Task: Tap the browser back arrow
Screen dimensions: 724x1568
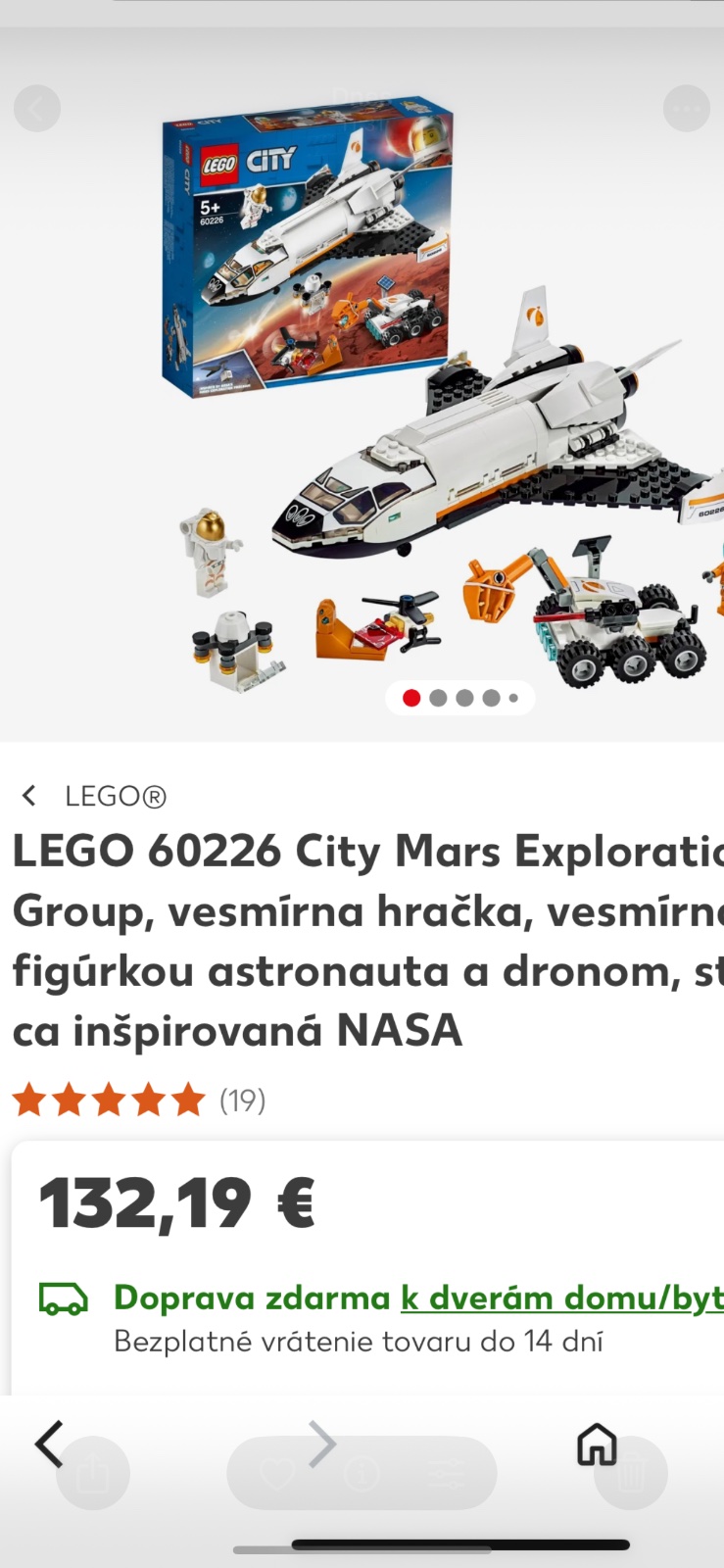Action: click(x=49, y=1444)
